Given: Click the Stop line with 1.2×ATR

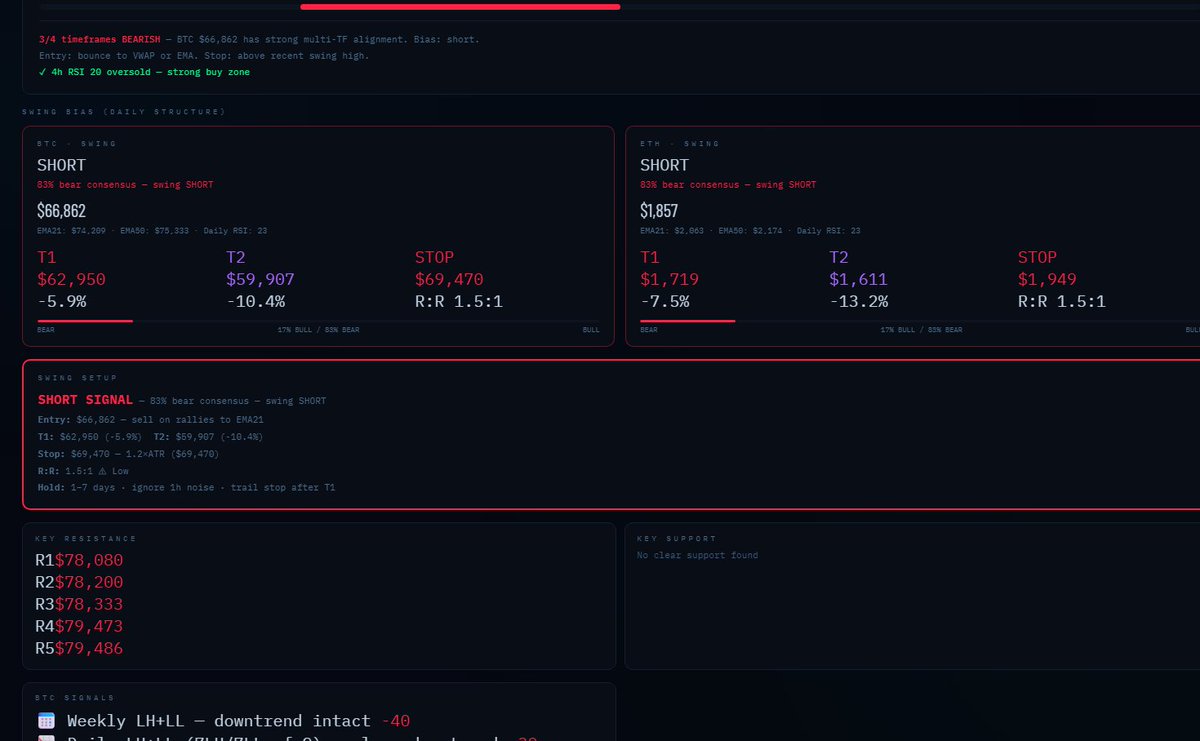Looking at the screenshot, I should point(128,454).
